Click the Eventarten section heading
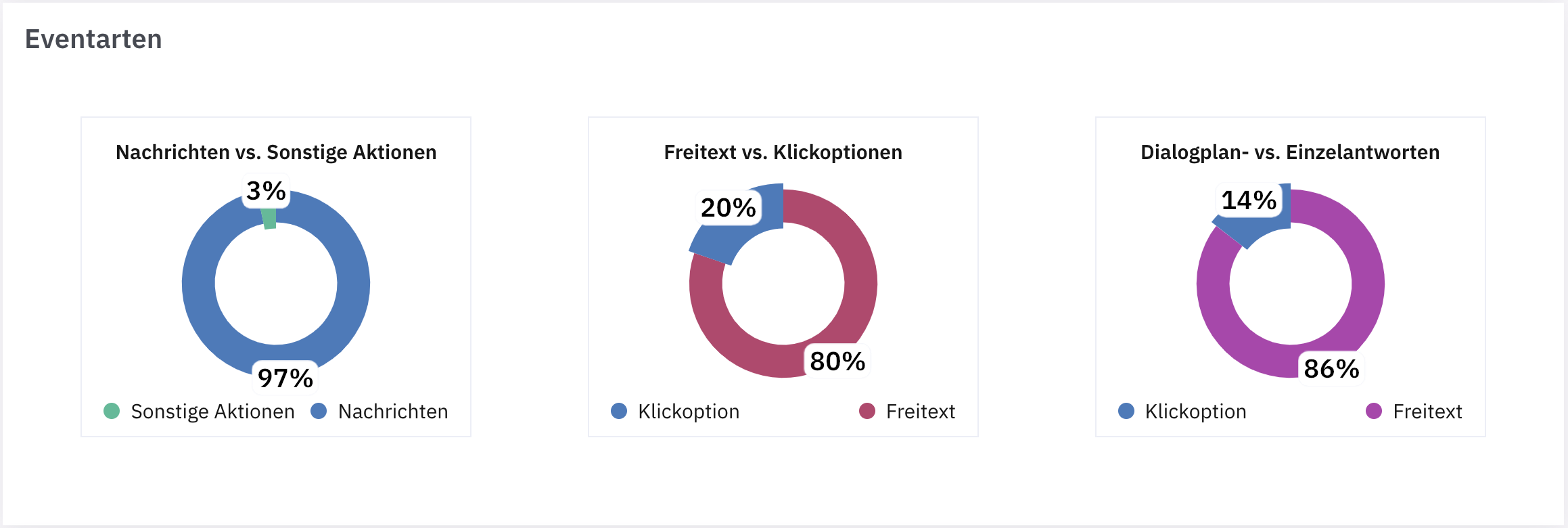The width and height of the screenshot is (1568, 528). point(93,39)
